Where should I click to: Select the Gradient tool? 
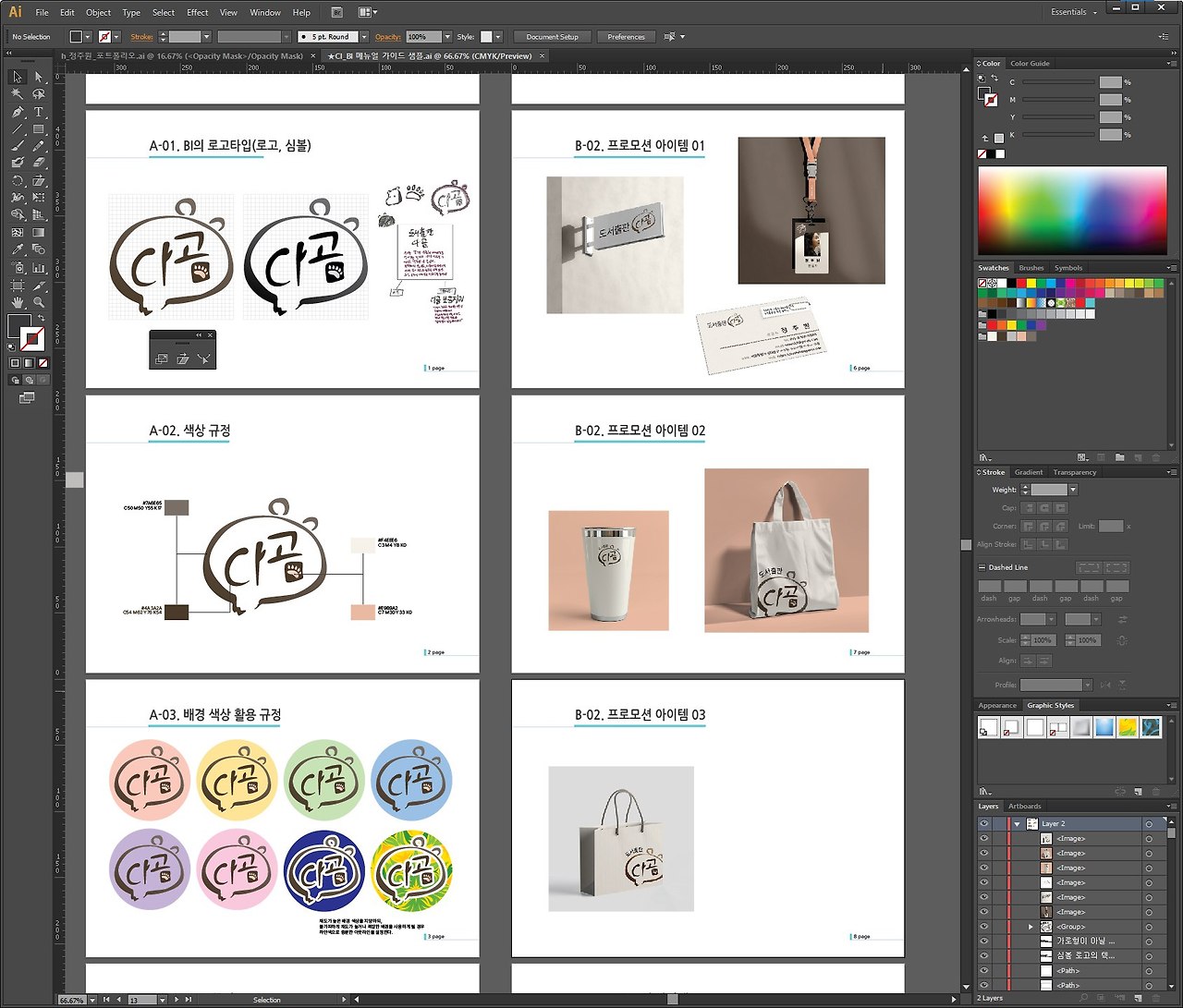tap(39, 232)
